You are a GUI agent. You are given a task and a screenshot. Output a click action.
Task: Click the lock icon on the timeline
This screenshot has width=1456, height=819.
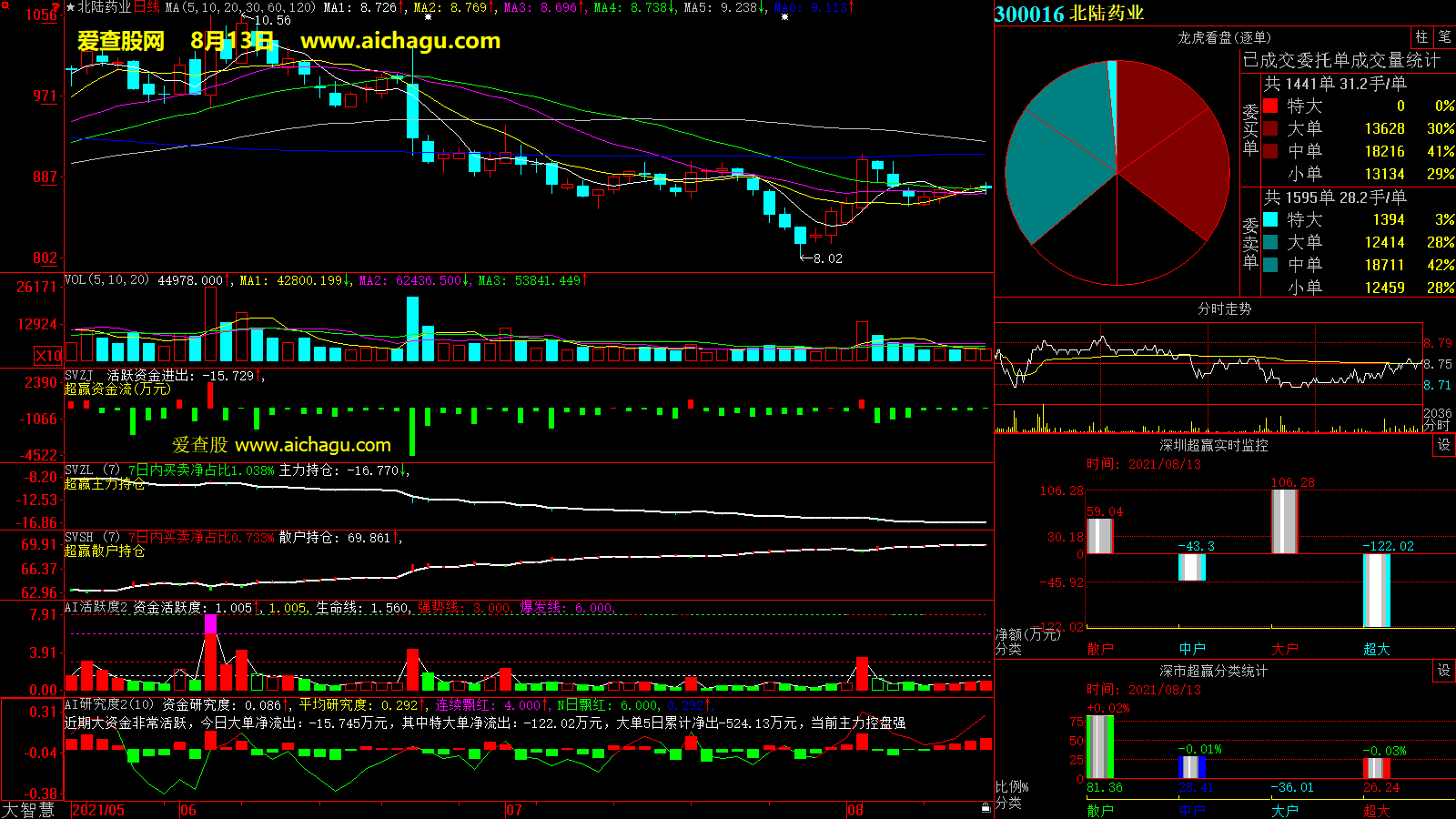(986, 808)
